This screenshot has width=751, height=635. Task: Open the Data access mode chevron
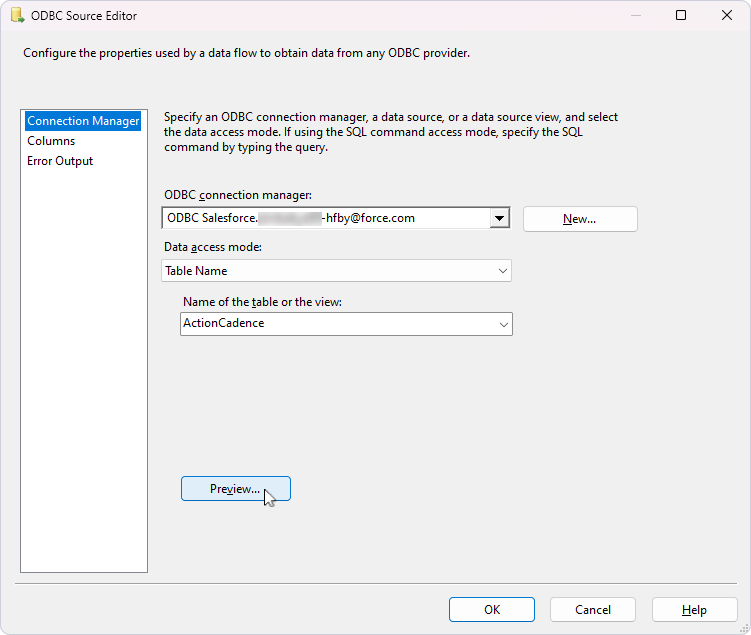[502, 271]
